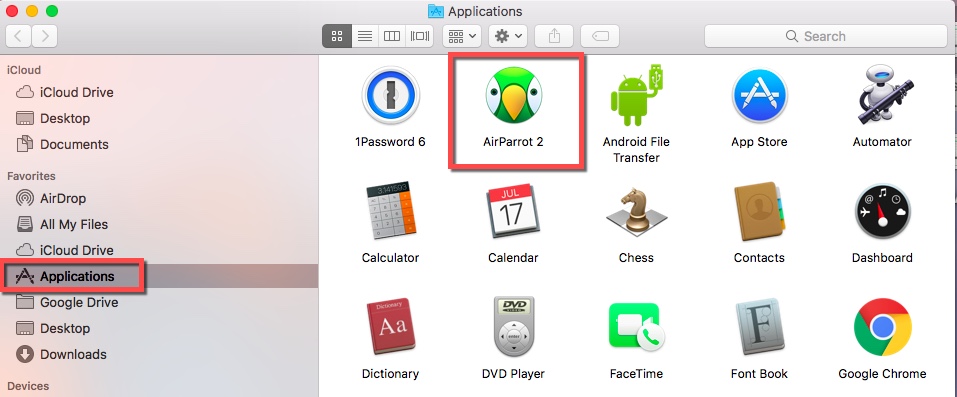Click the 1Password 6 label
This screenshot has width=957, height=397.
coord(390,142)
